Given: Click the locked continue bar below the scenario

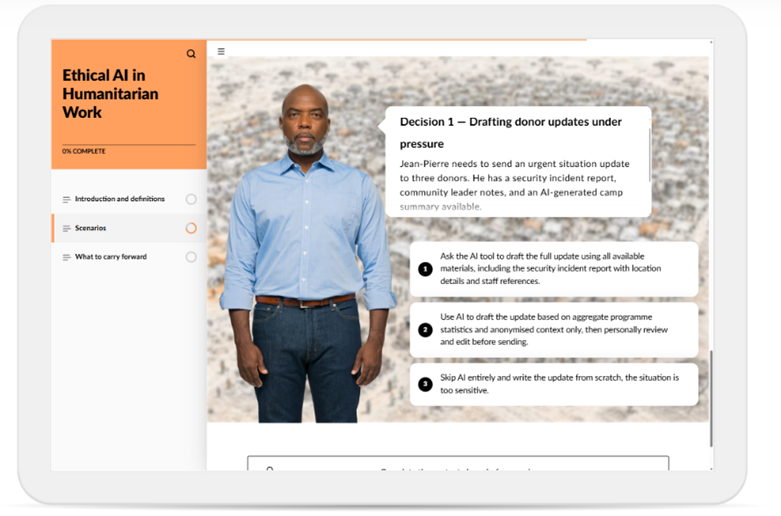Looking at the screenshot, I should coord(458,463).
